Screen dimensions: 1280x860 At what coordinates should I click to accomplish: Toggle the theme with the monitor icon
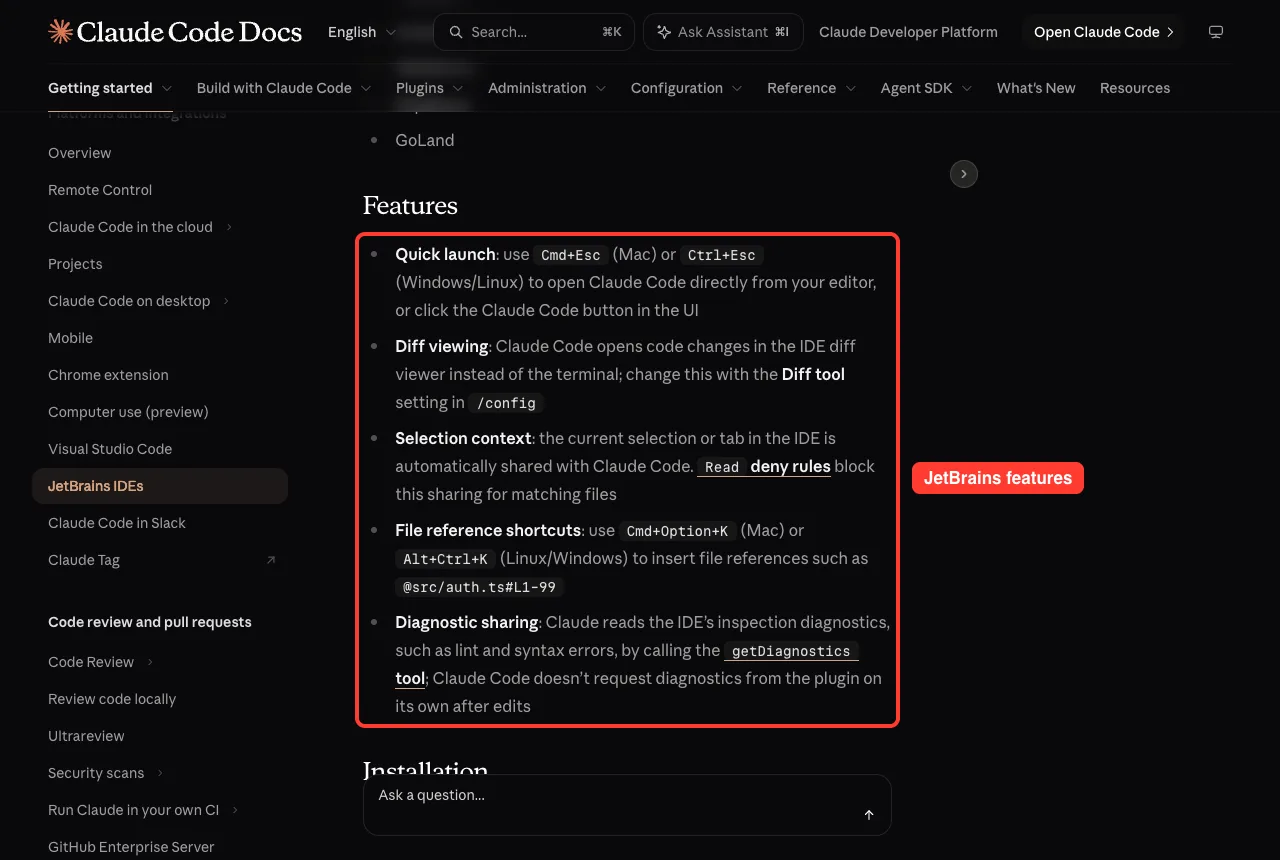(x=1216, y=32)
